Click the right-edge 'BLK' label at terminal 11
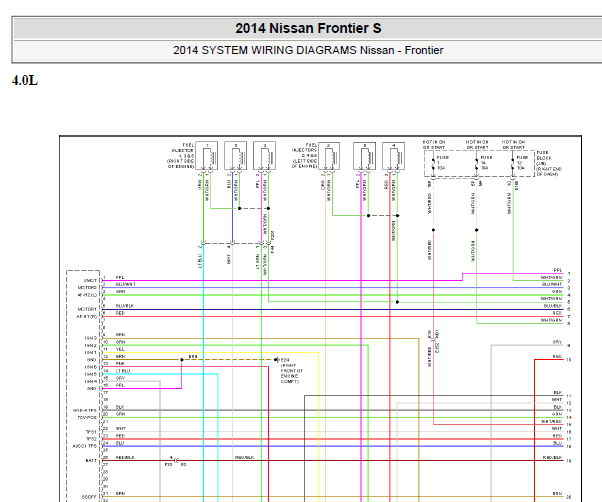This screenshot has width=602, height=502. tap(558, 392)
